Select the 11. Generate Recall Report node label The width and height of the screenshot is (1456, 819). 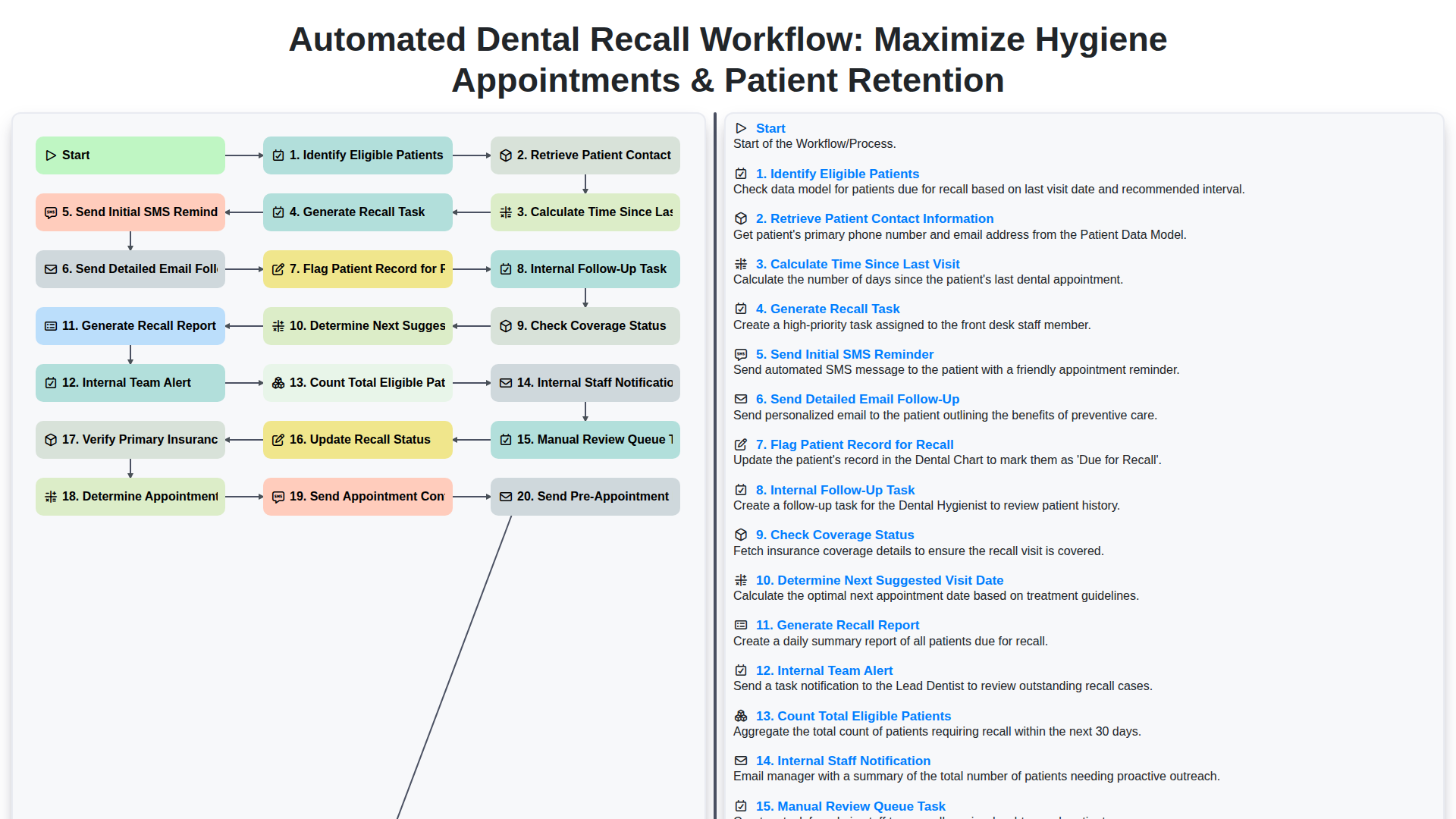click(139, 326)
